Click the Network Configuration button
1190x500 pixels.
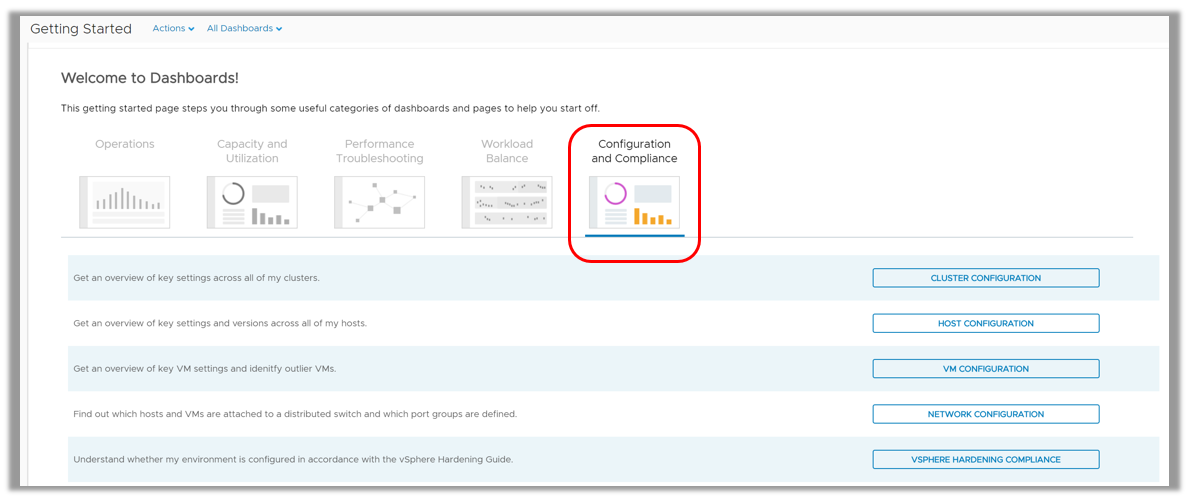985,414
